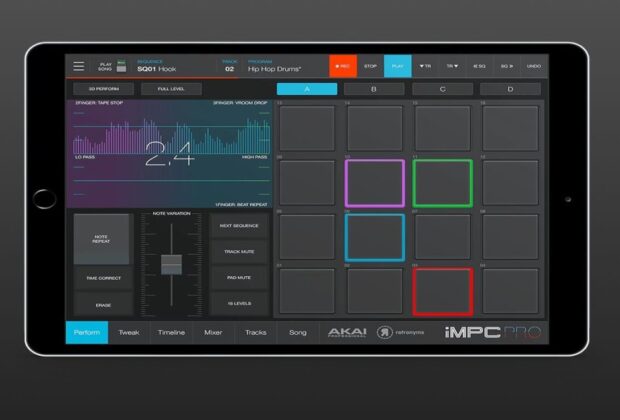
Task: Start recording with the REC button
Action: (343, 66)
